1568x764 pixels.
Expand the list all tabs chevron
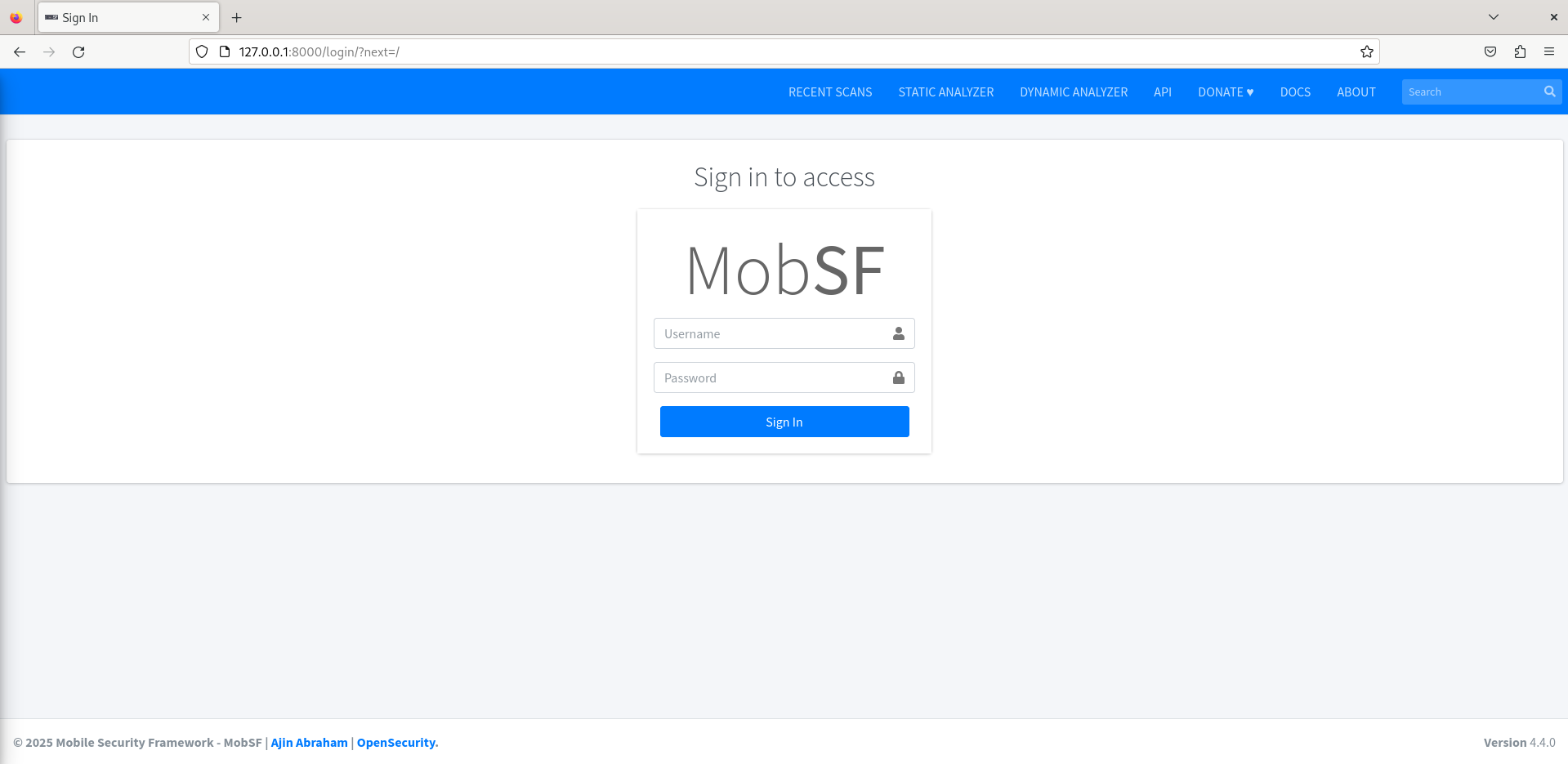[x=1494, y=17]
